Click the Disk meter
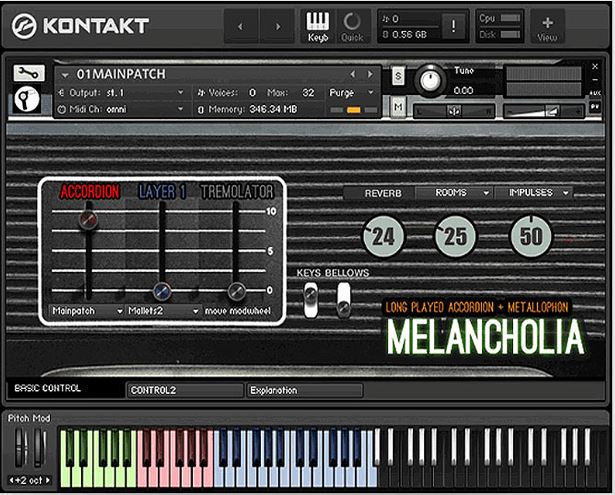Image resolution: width=615 pixels, height=495 pixels. coord(511,35)
